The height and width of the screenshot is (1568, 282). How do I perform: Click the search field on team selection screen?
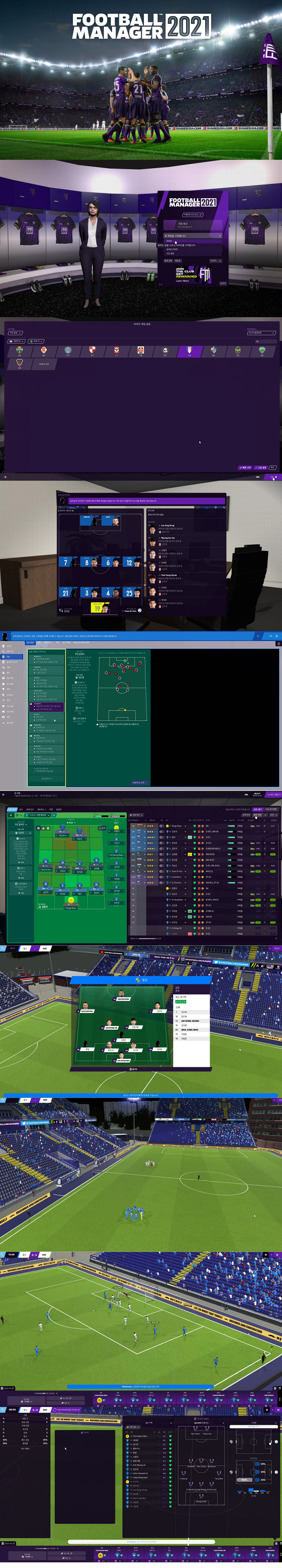[x=265, y=341]
